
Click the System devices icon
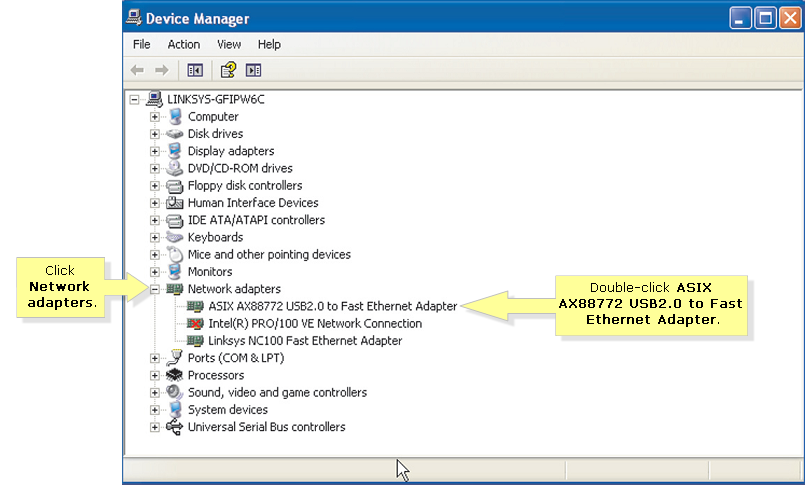pos(175,410)
